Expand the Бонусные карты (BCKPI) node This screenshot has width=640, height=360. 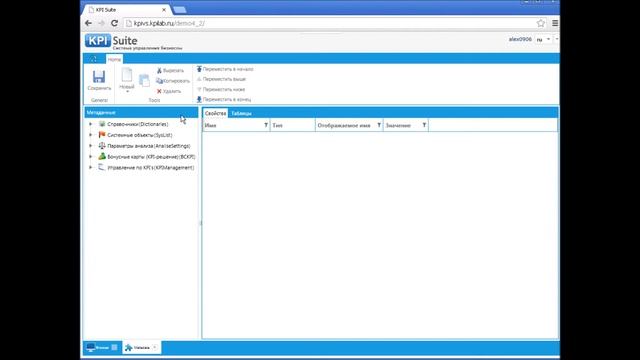[91, 156]
